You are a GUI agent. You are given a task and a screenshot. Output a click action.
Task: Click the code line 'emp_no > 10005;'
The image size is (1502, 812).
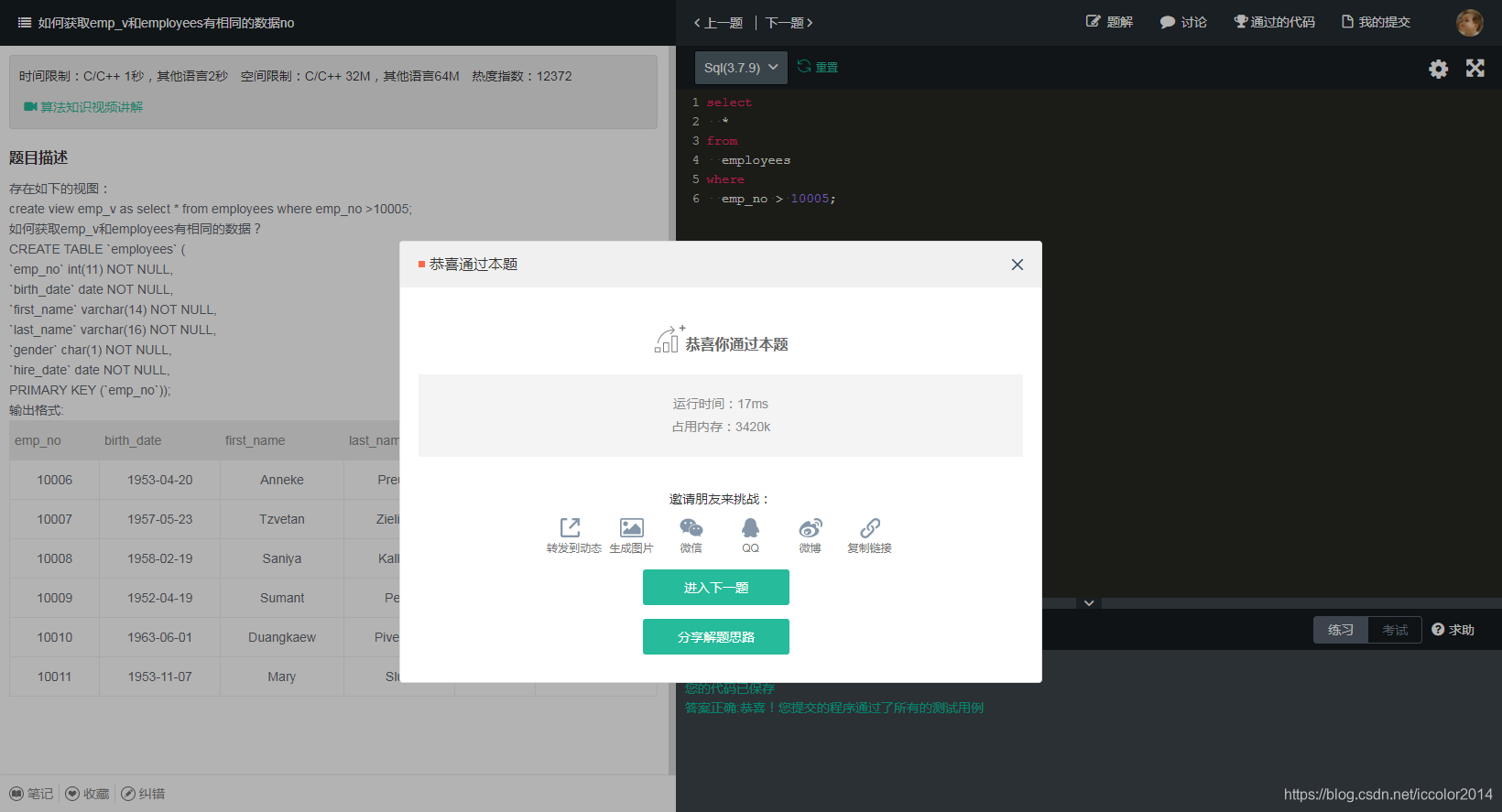[x=778, y=199]
